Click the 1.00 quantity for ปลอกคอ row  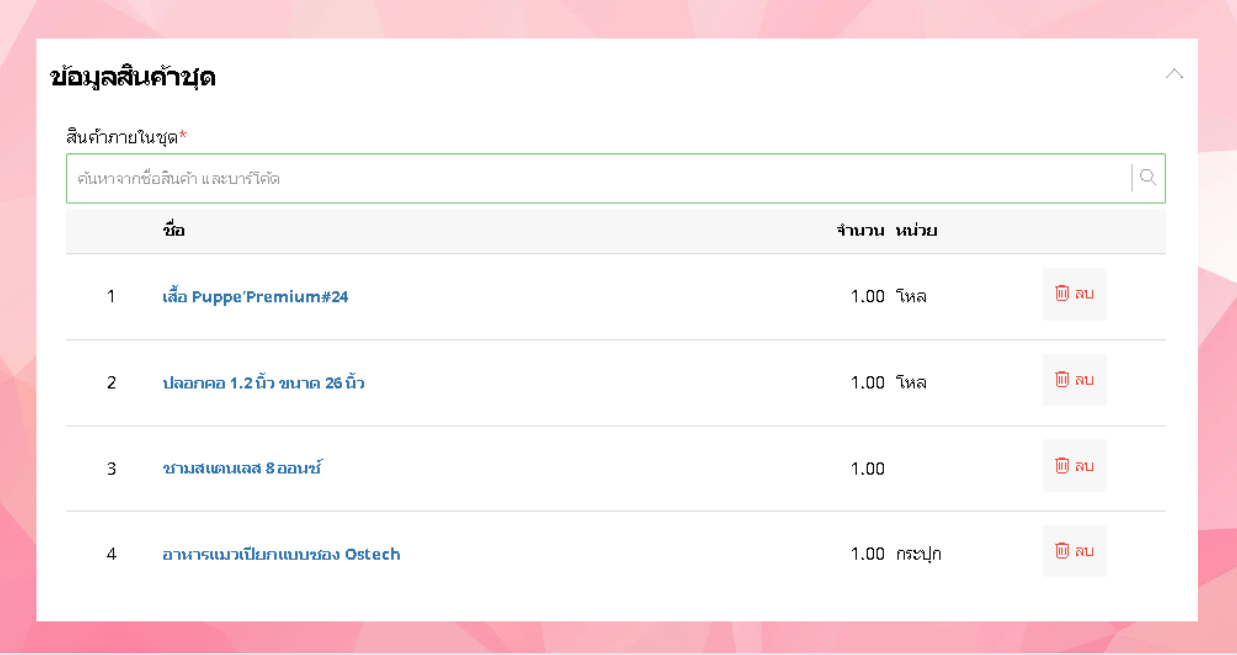click(867, 383)
